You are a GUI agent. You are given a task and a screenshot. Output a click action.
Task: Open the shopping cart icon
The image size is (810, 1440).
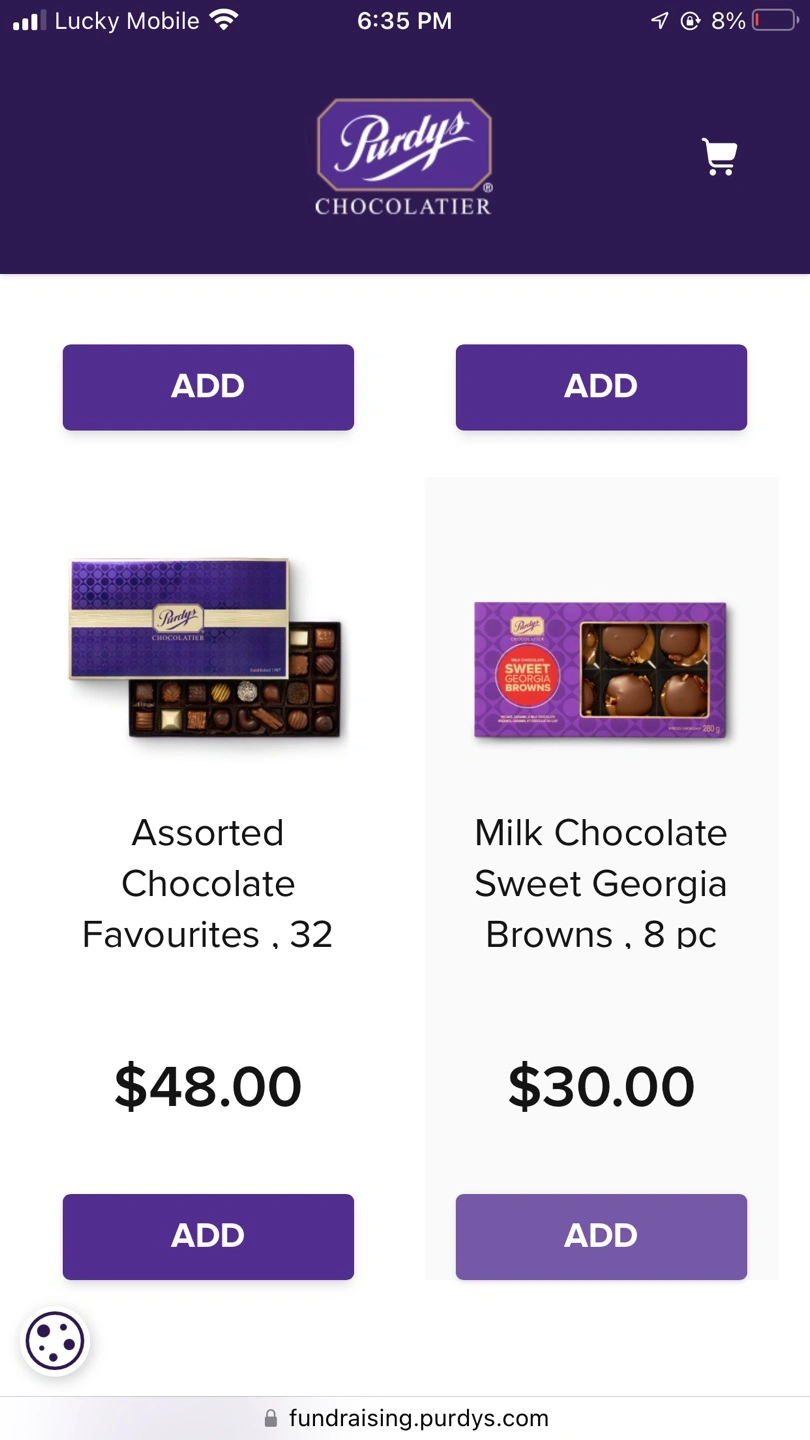[720, 157]
